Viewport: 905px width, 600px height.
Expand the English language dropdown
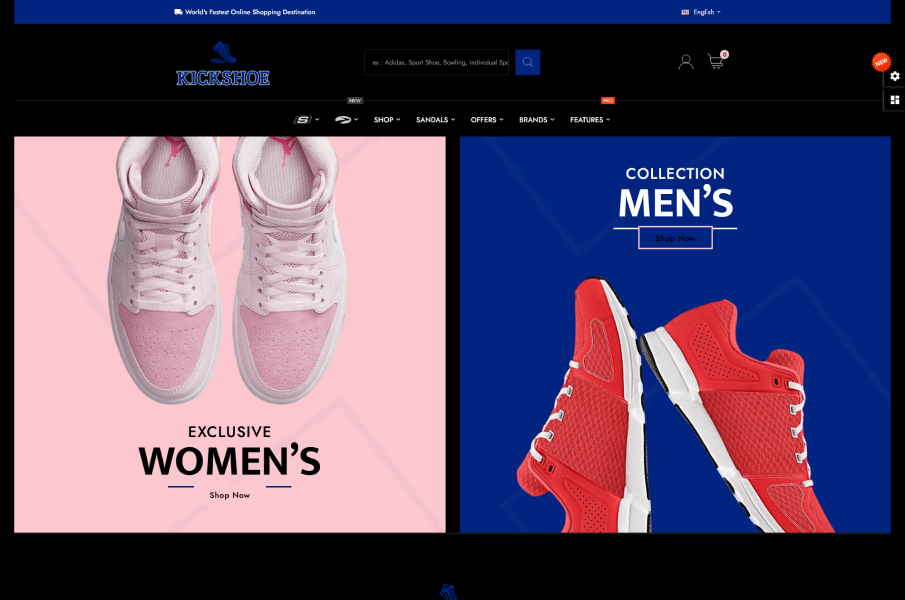701,12
